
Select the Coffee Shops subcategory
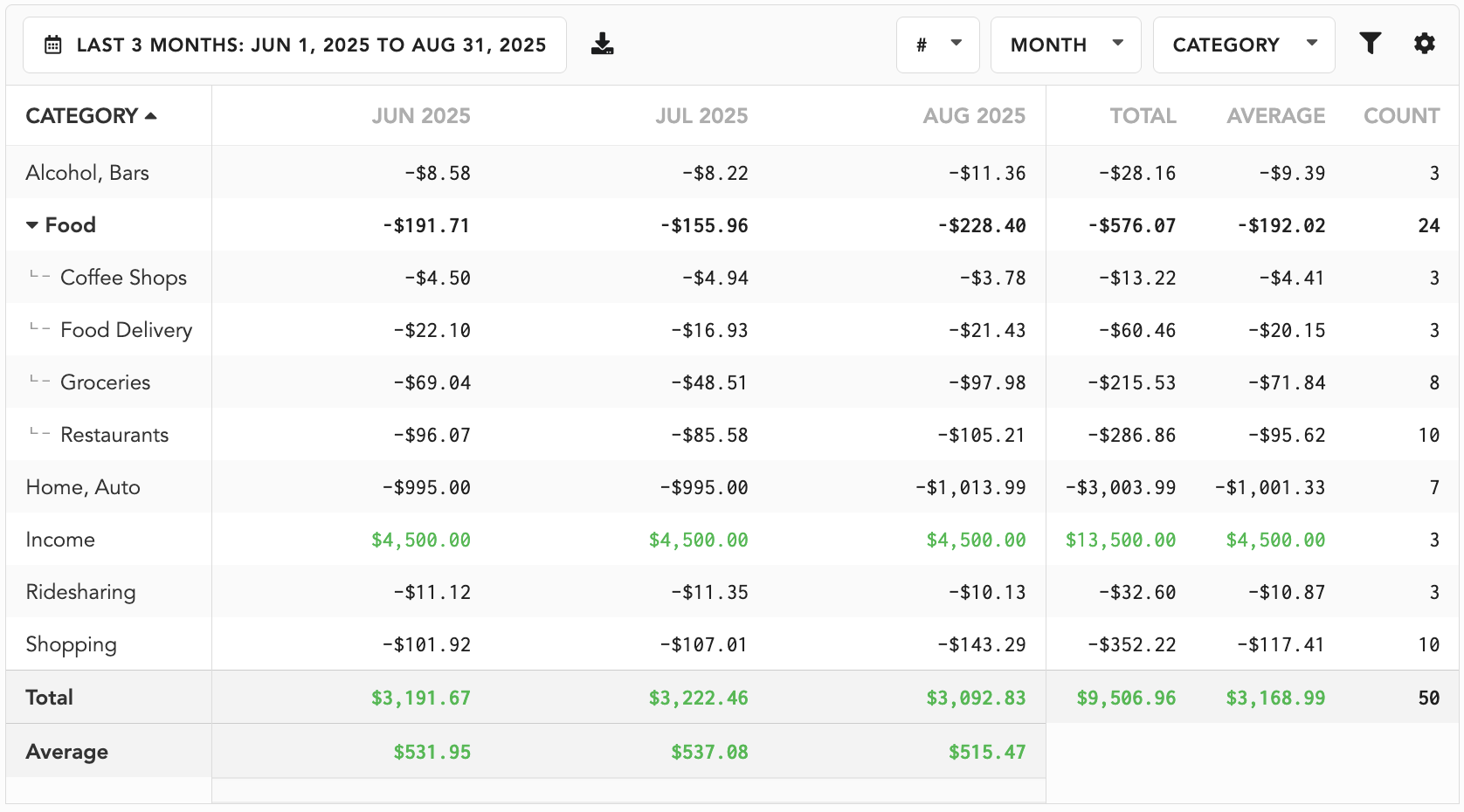(x=123, y=277)
